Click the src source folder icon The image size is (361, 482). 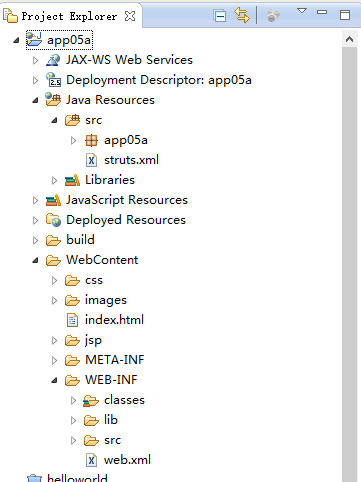[x=72, y=120]
